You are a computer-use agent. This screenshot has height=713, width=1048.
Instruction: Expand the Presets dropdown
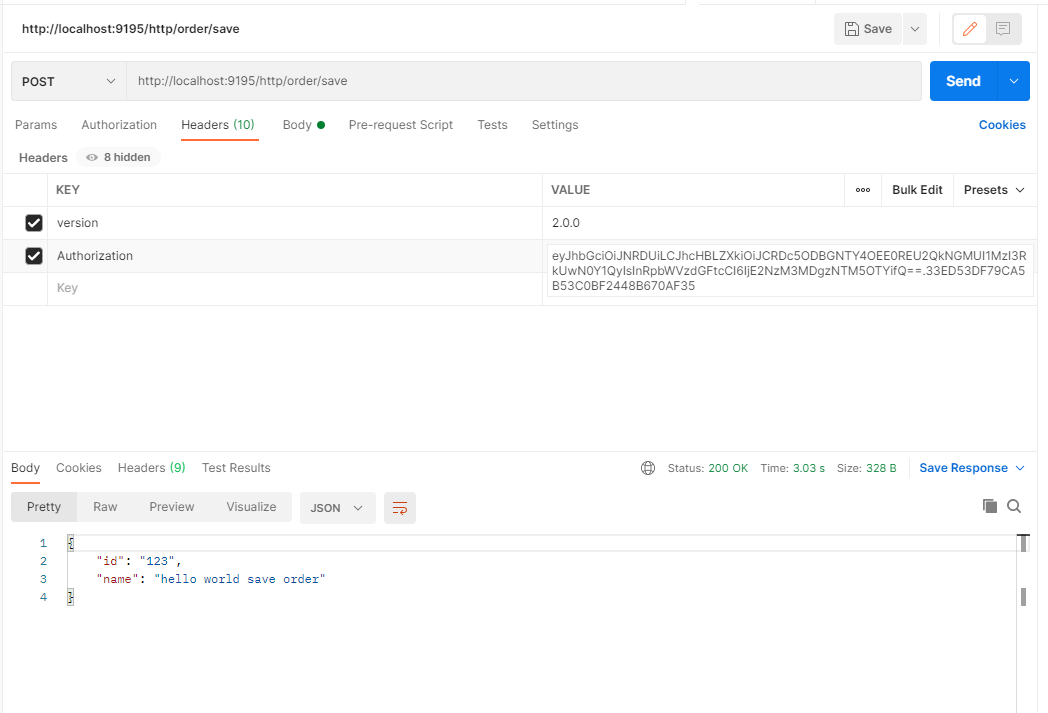(x=994, y=190)
